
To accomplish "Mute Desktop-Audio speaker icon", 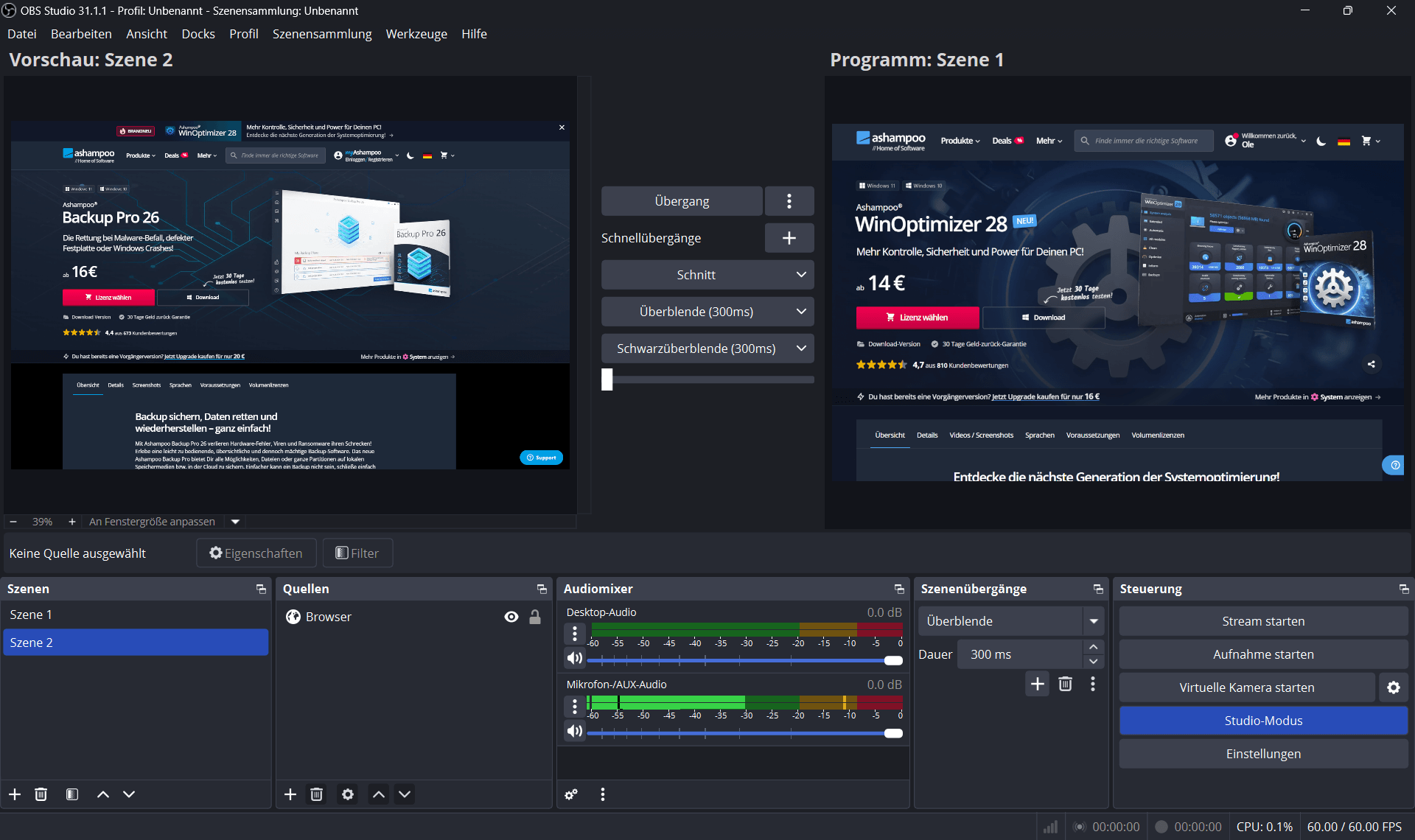I will coord(575,658).
